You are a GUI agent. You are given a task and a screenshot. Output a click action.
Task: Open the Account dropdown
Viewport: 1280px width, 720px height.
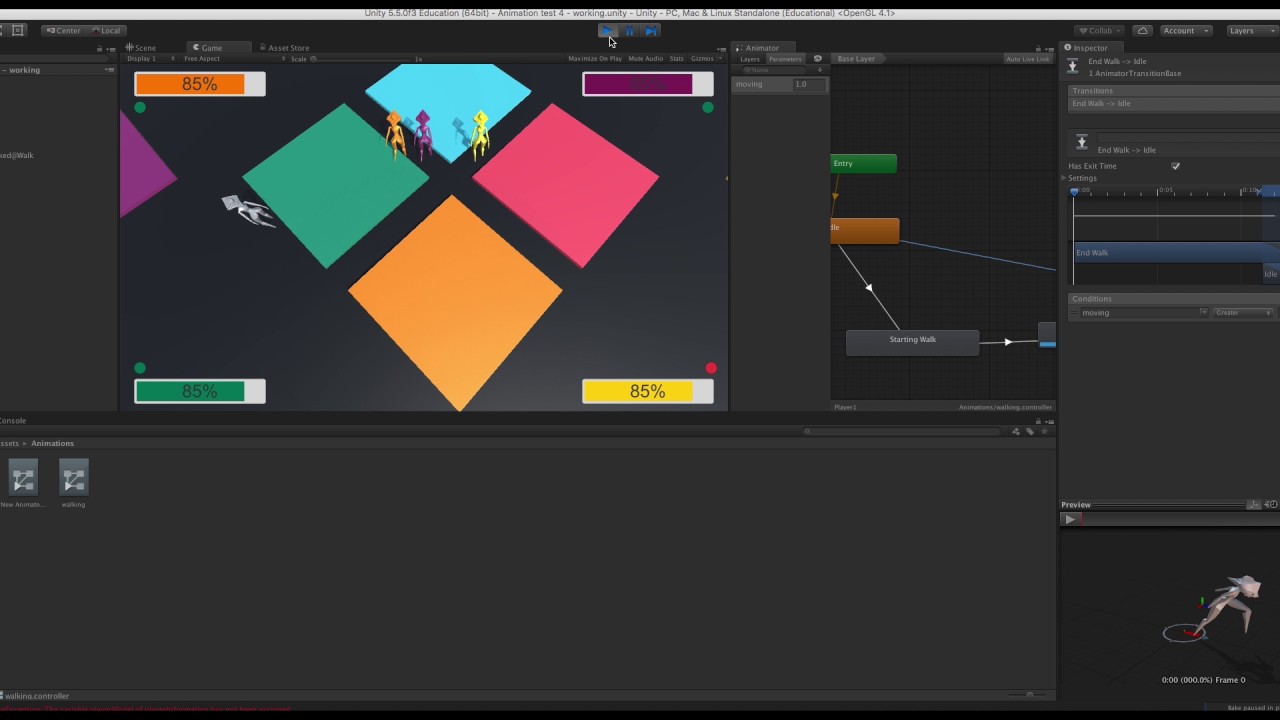click(x=1185, y=31)
